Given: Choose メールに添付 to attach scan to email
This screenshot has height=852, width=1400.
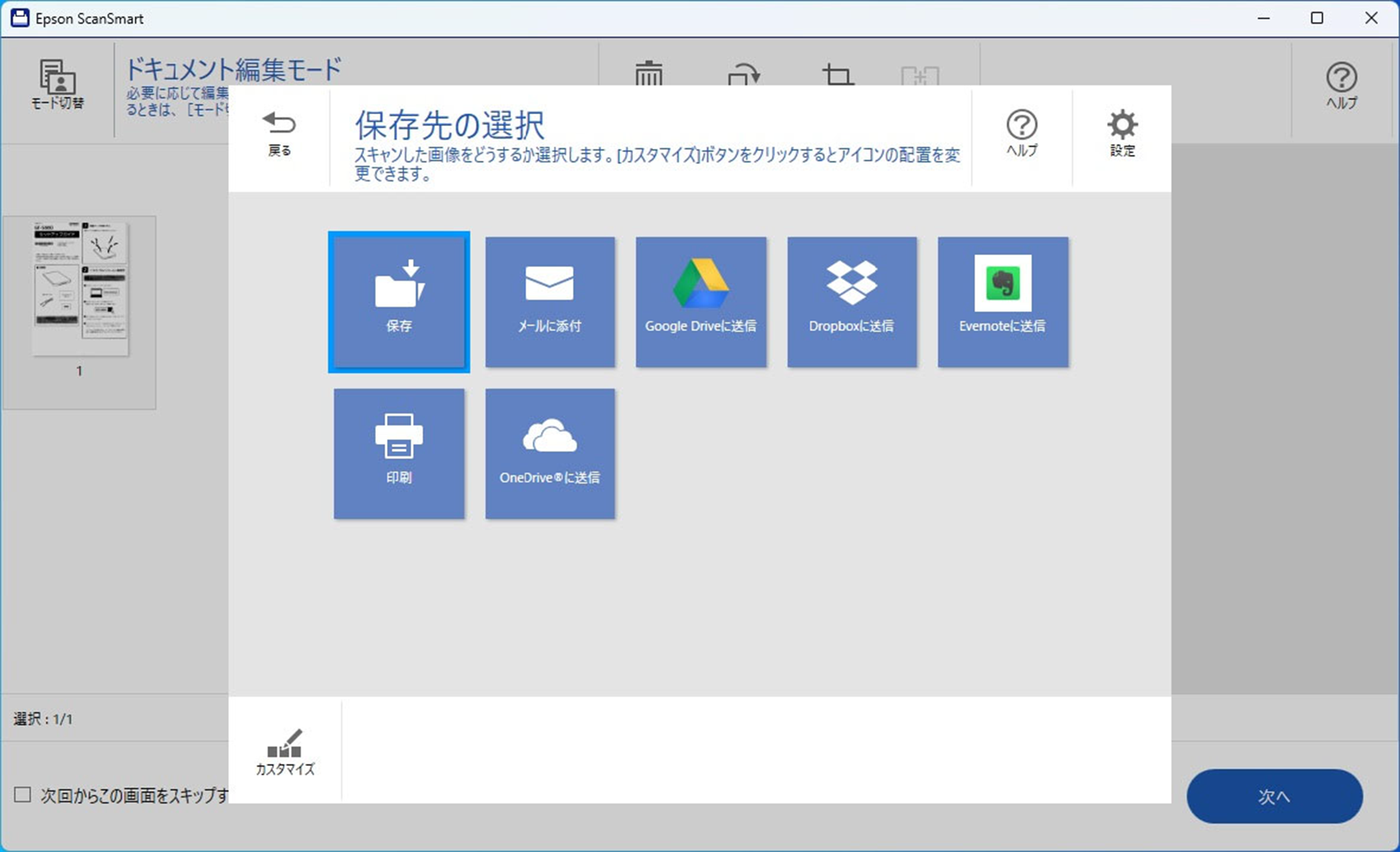Looking at the screenshot, I should click(550, 301).
